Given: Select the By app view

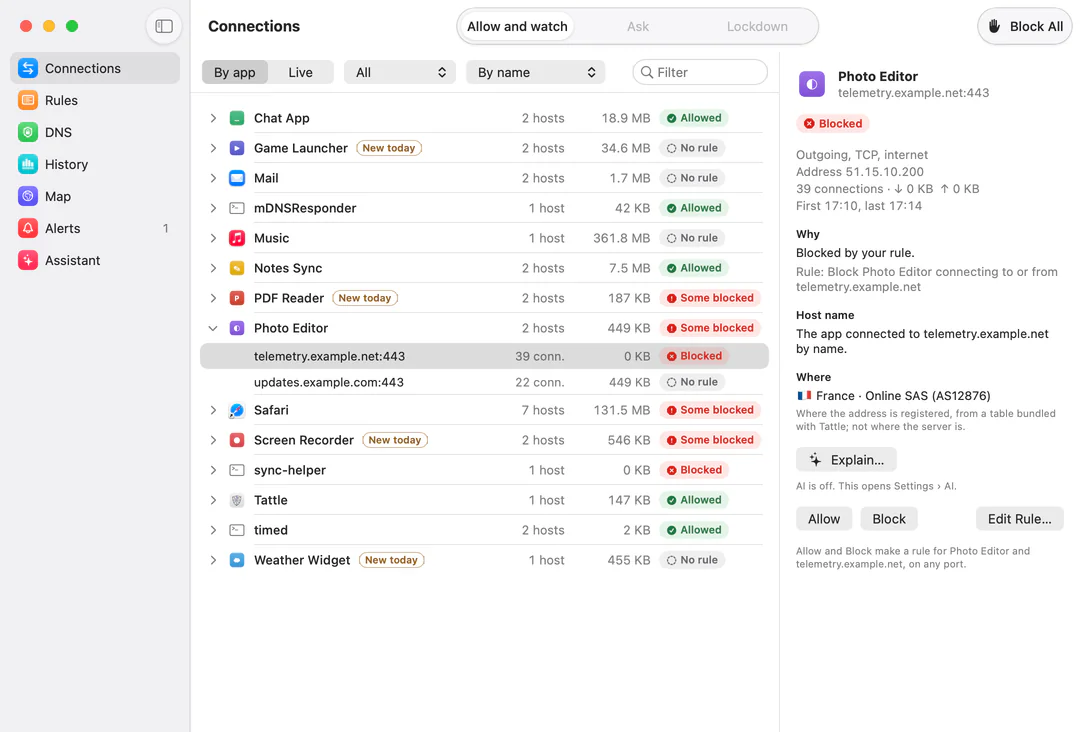Looking at the screenshot, I should (235, 72).
